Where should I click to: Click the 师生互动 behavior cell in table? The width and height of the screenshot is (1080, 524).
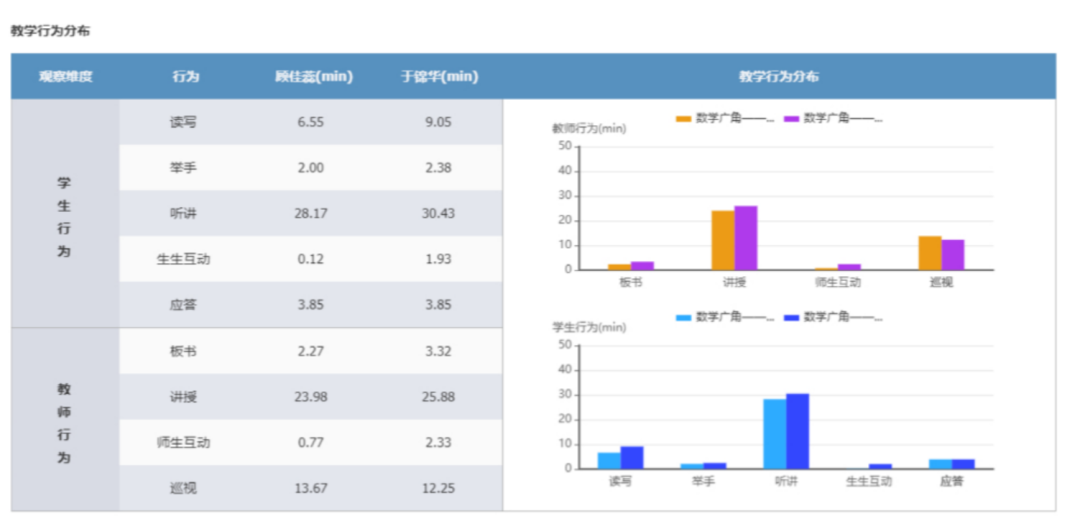pos(184,442)
